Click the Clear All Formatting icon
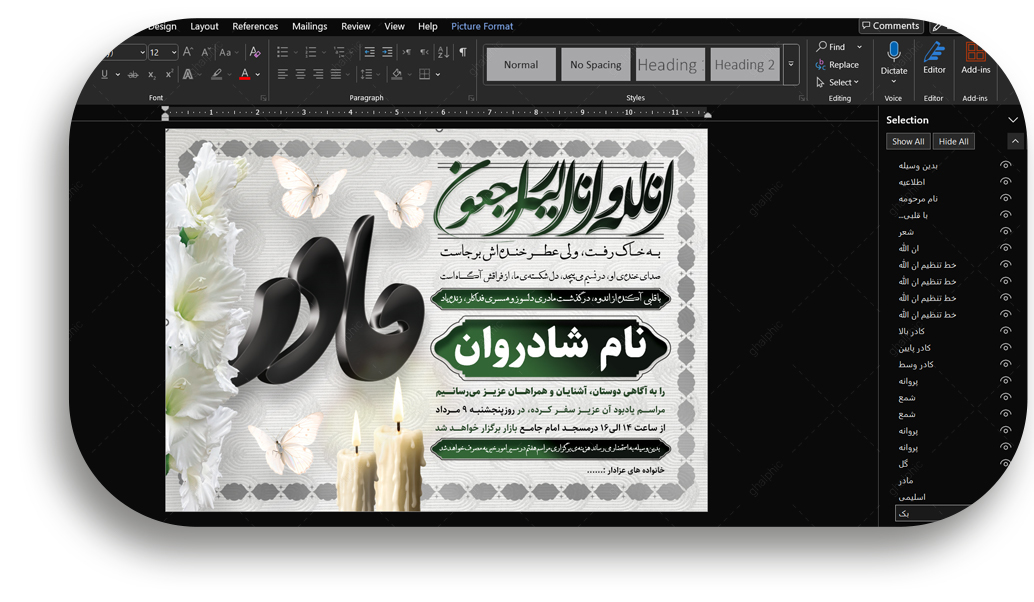The image size is (1034, 602). click(x=255, y=52)
